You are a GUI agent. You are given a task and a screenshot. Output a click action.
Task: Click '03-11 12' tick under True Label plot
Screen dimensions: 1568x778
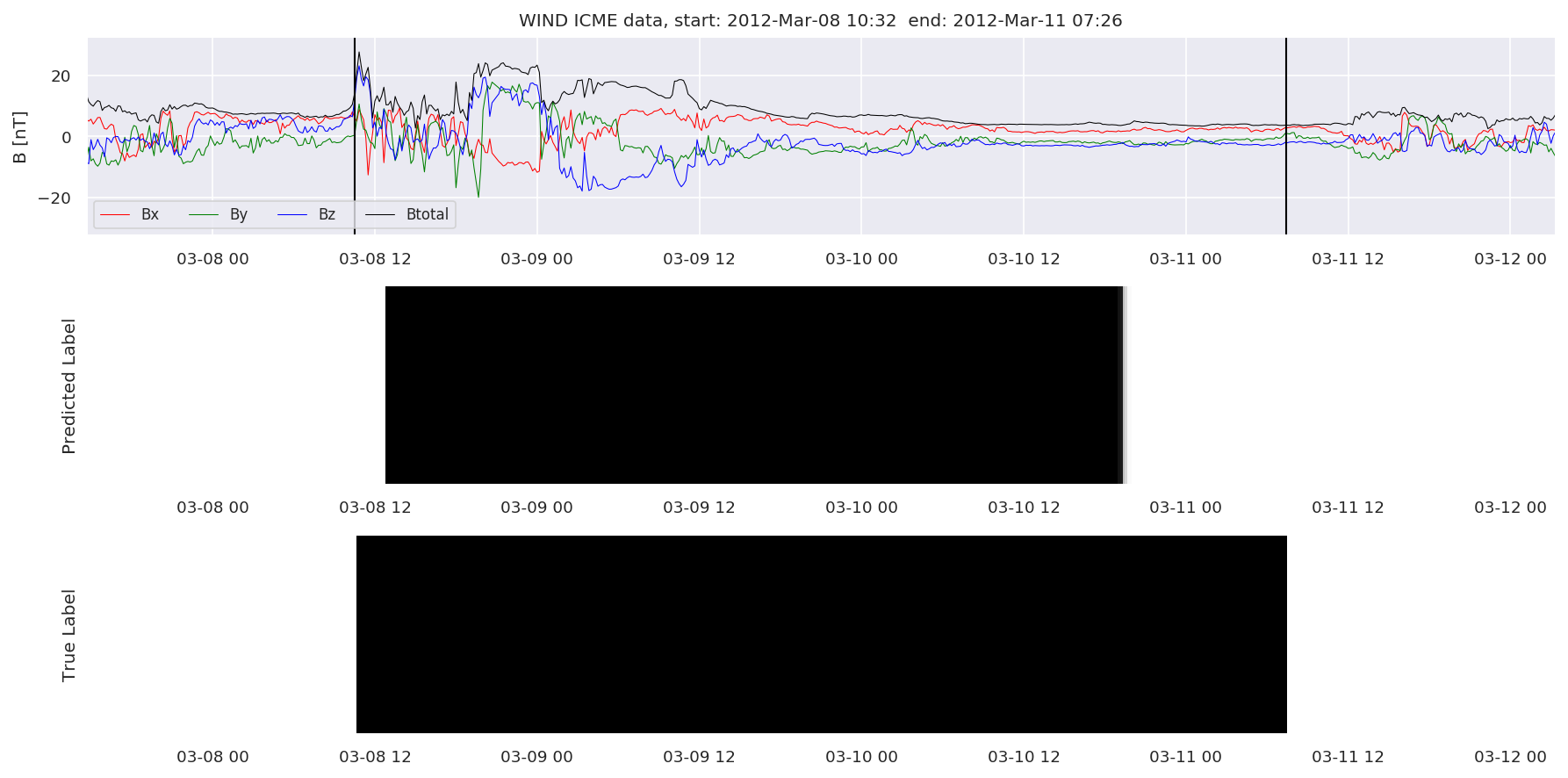point(1348,757)
